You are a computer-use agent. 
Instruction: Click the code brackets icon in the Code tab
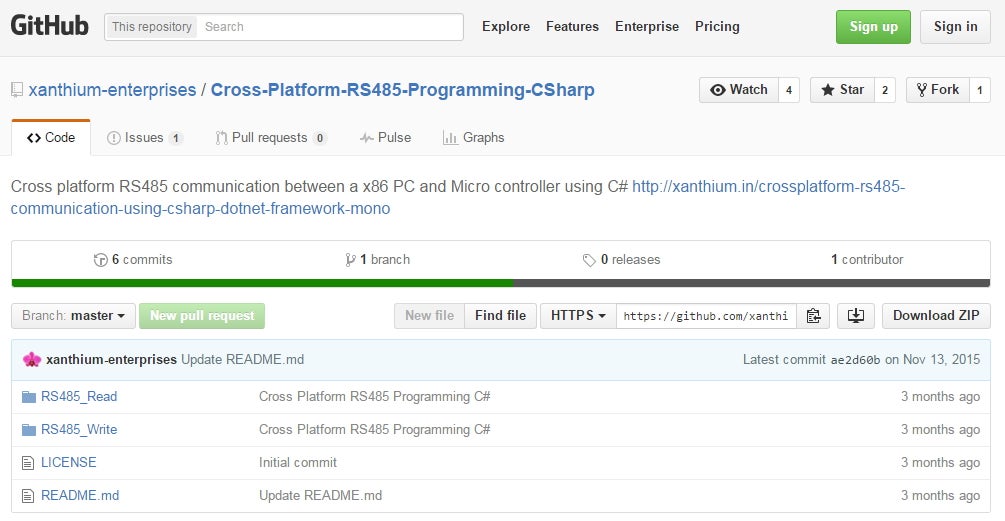(34, 138)
